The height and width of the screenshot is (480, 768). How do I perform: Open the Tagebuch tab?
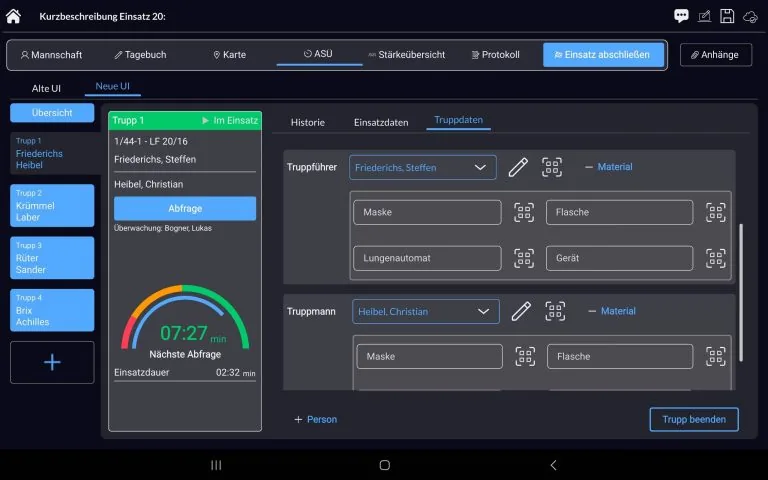(x=141, y=55)
